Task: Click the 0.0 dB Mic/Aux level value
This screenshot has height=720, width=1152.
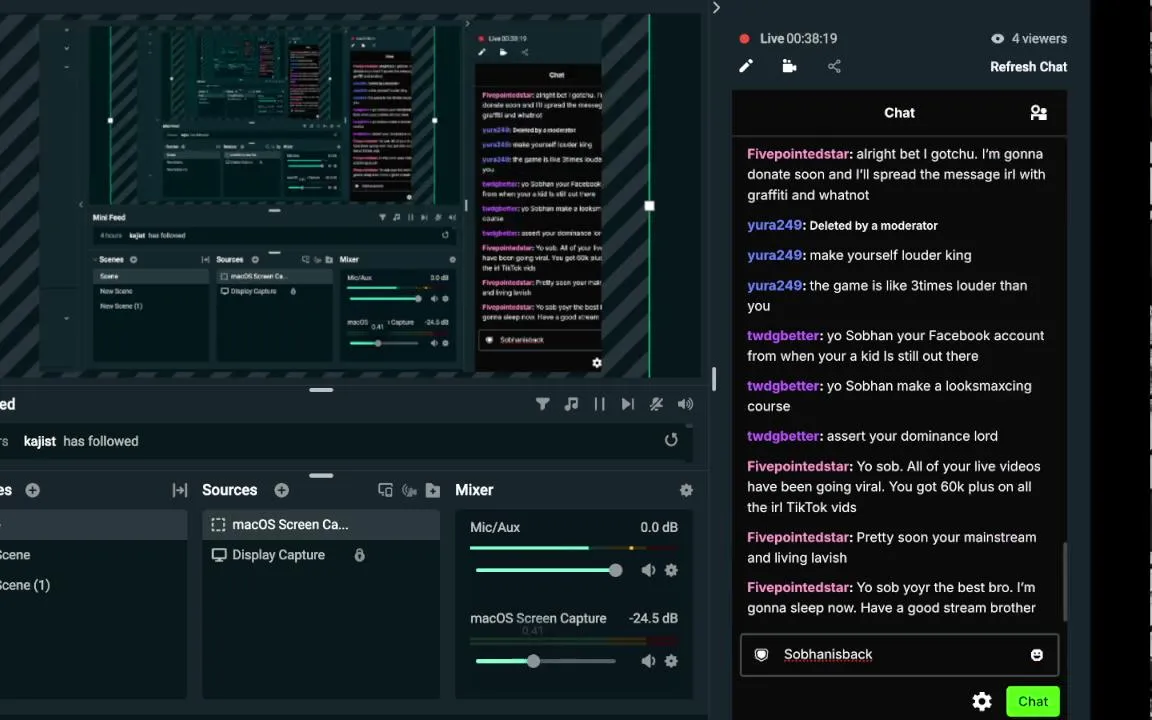Action: (x=659, y=528)
